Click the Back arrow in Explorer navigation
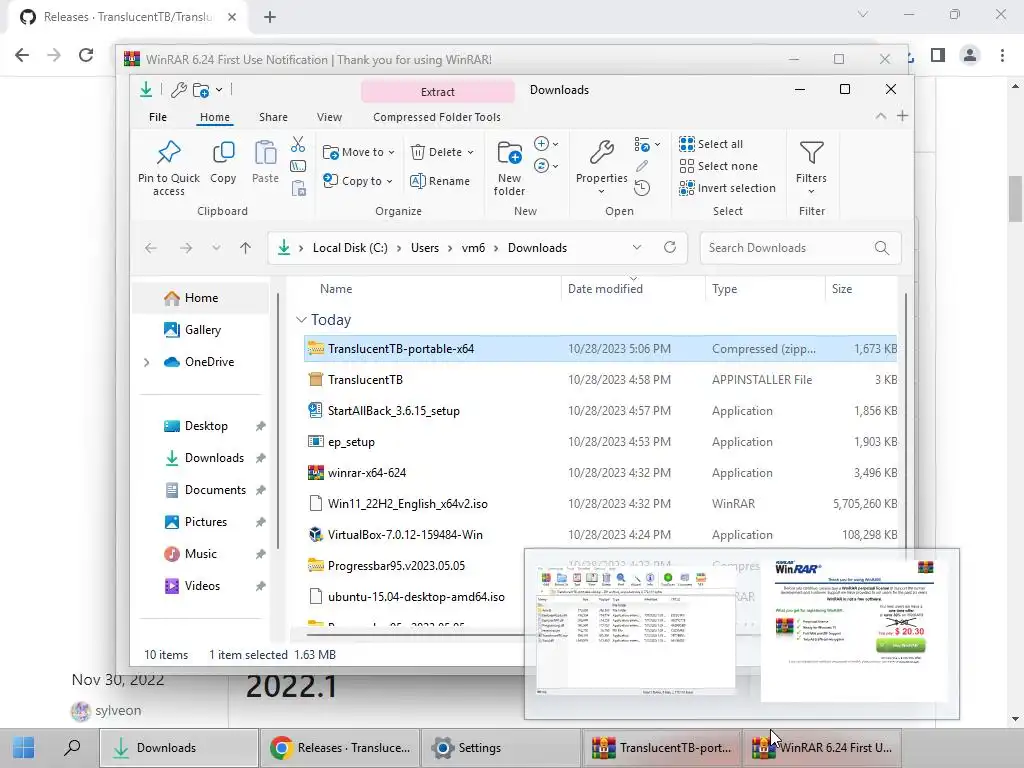The width and height of the screenshot is (1024, 768). 151,248
